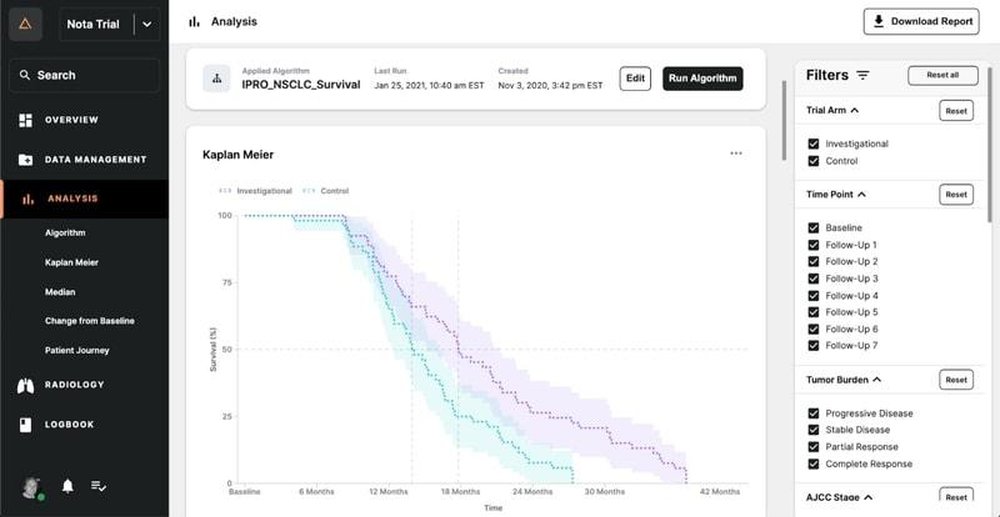Open the Nota Trial dropdown arrow
The width and height of the screenshot is (1000, 517).
click(x=147, y=25)
